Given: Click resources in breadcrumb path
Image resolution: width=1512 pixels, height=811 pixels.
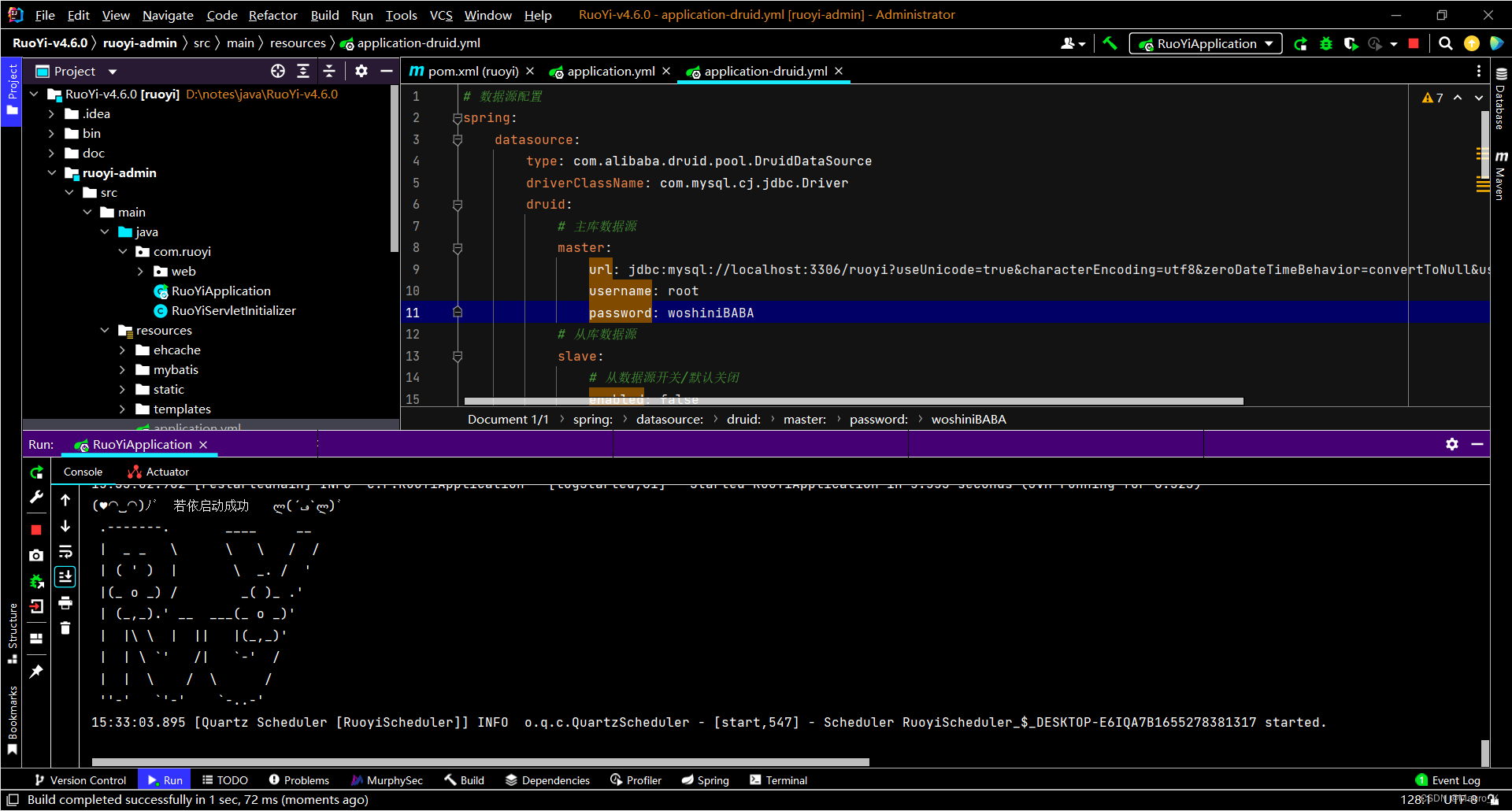Looking at the screenshot, I should [x=298, y=43].
